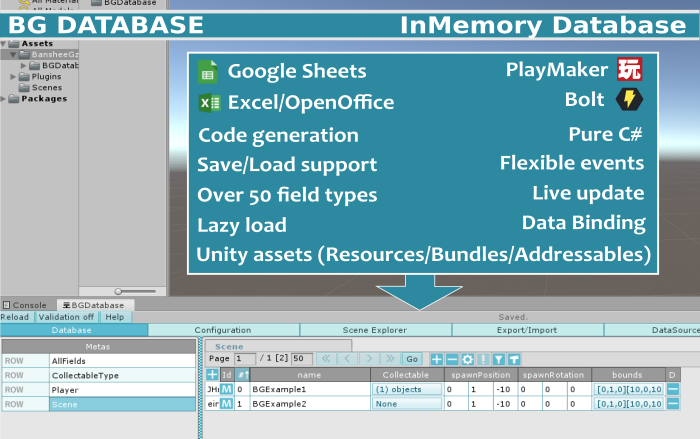Open Collectable dropdown for BGExample2
Screen dimensions: 700x439
pyautogui.click(x=406, y=403)
